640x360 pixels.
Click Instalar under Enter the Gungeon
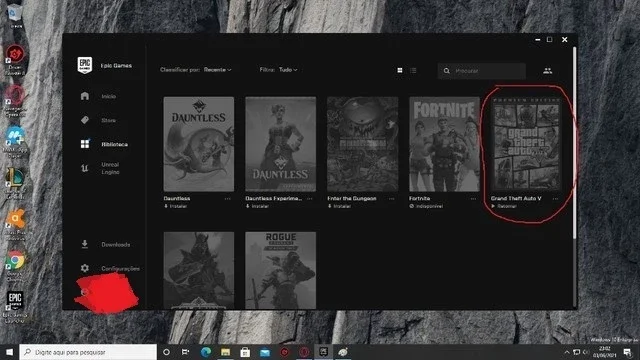click(339, 206)
